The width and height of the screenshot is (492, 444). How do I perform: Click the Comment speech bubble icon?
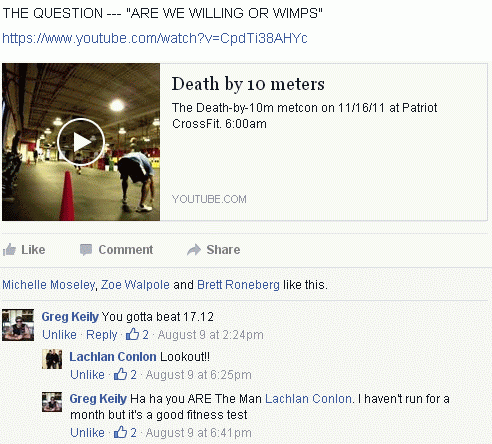point(86,250)
